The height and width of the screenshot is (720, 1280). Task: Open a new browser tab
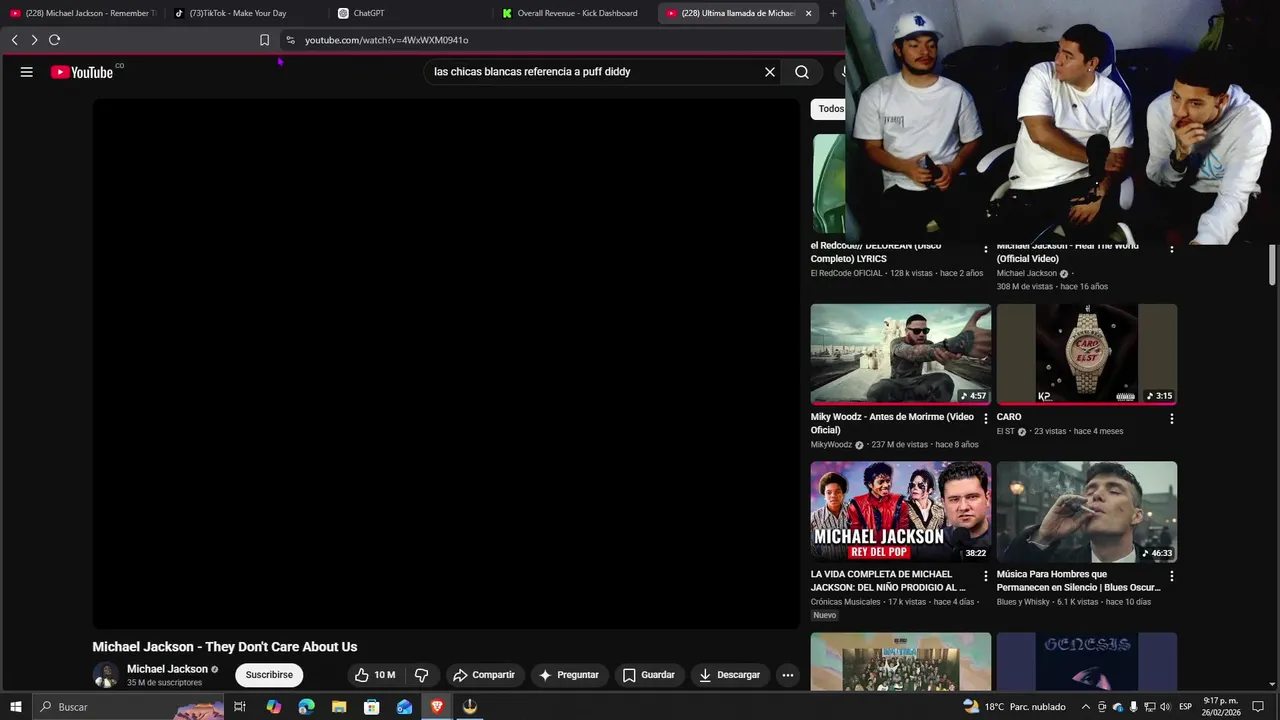(x=833, y=13)
